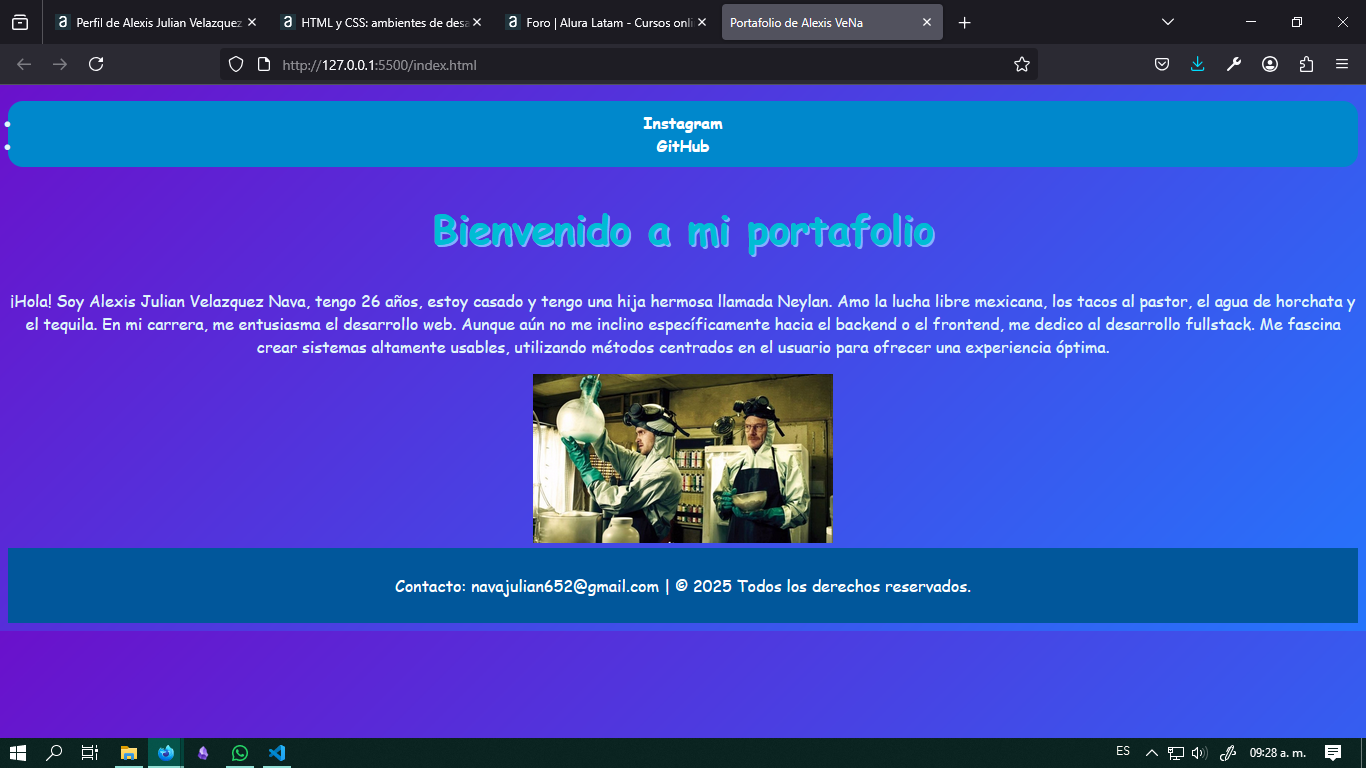Expand the list all tabs chevron
Viewport: 1366px width, 768px height.
pyautogui.click(x=1168, y=22)
